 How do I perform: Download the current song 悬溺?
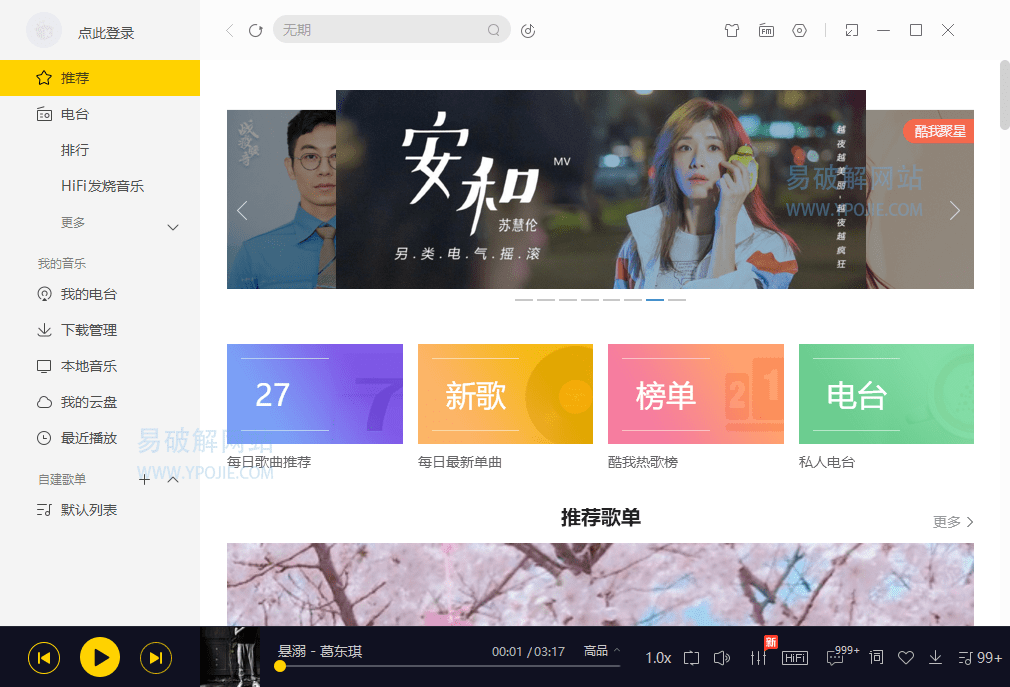[x=935, y=657]
